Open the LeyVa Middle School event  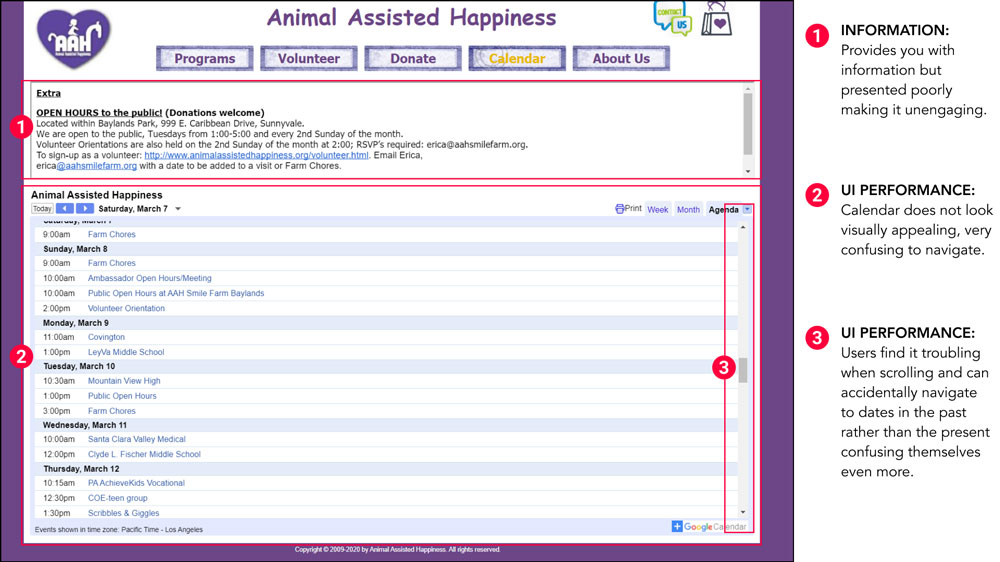click(126, 352)
